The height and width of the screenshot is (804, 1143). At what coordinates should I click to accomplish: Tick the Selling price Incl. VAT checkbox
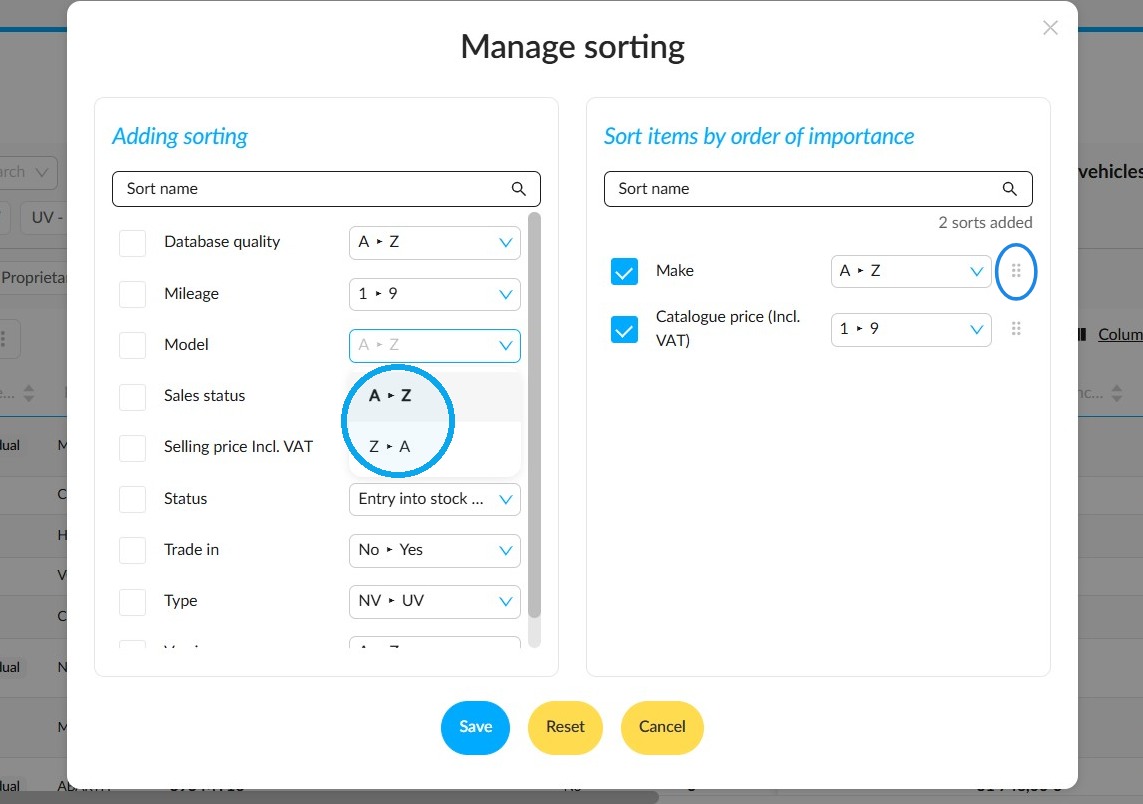pyautogui.click(x=133, y=448)
